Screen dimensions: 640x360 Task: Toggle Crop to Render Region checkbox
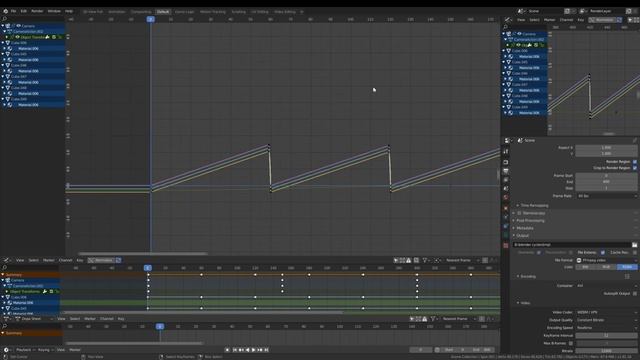point(635,168)
